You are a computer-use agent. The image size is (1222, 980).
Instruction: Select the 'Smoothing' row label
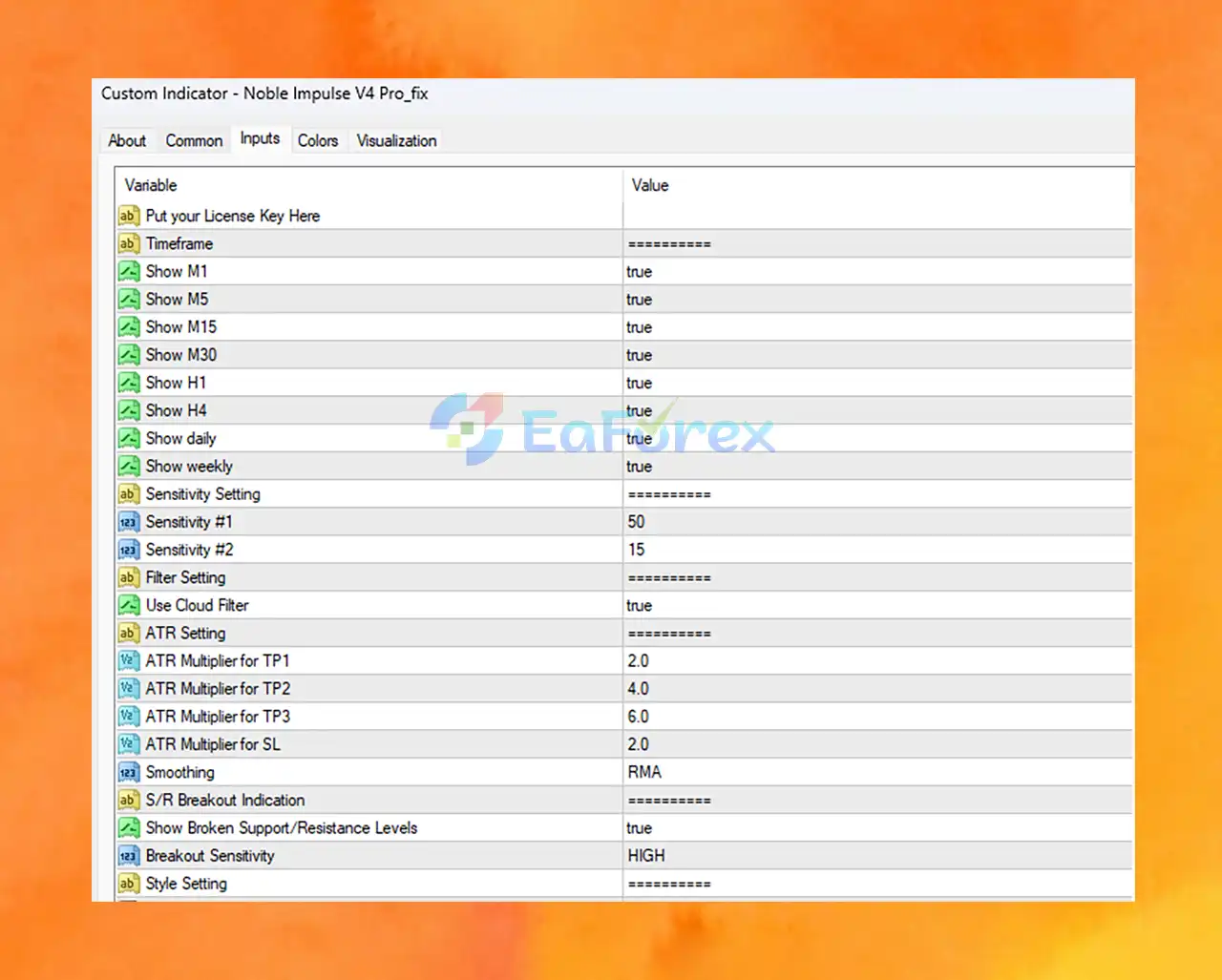pos(179,772)
